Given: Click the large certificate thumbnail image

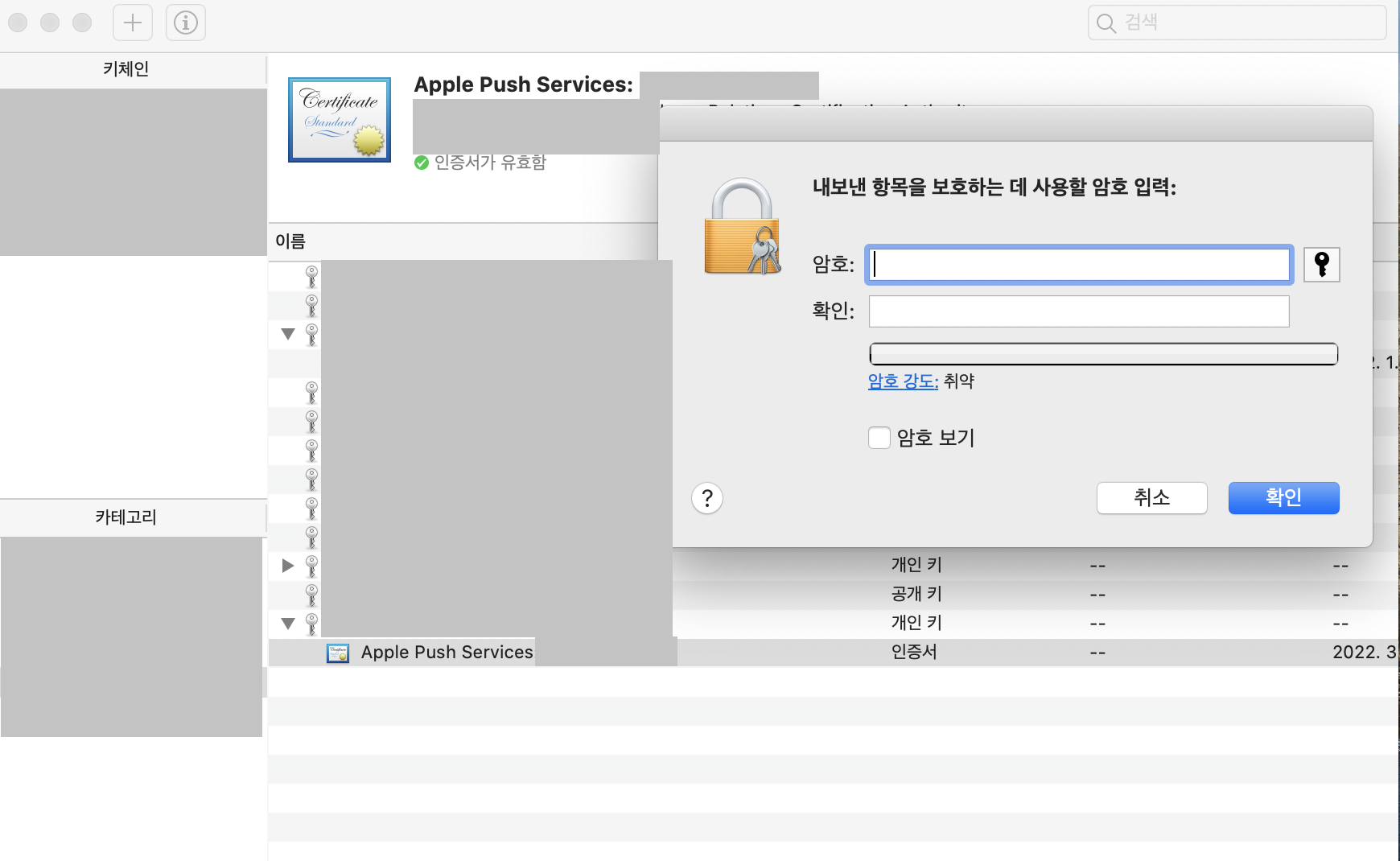Looking at the screenshot, I should click(x=340, y=120).
